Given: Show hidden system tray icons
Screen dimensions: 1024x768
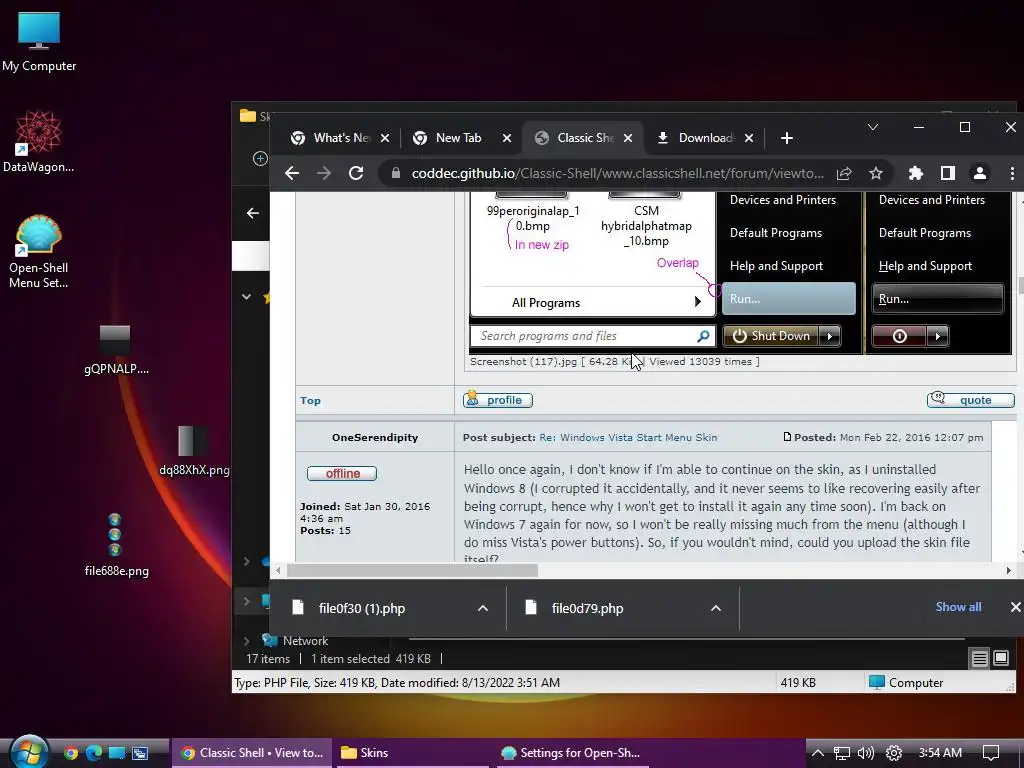Looking at the screenshot, I should coord(817,753).
